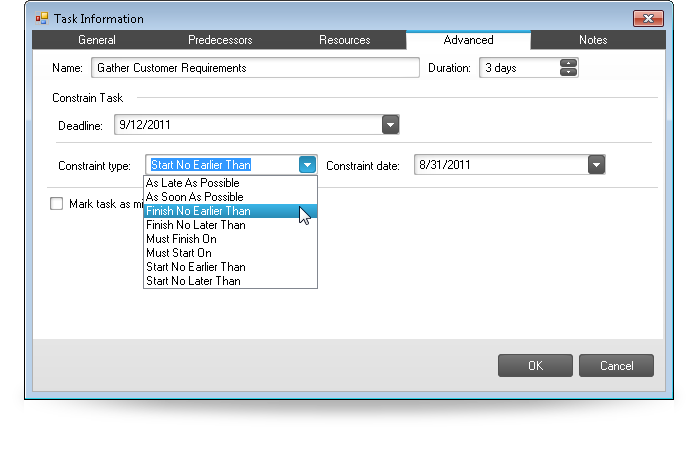Confirm with the OK button

coord(535,366)
